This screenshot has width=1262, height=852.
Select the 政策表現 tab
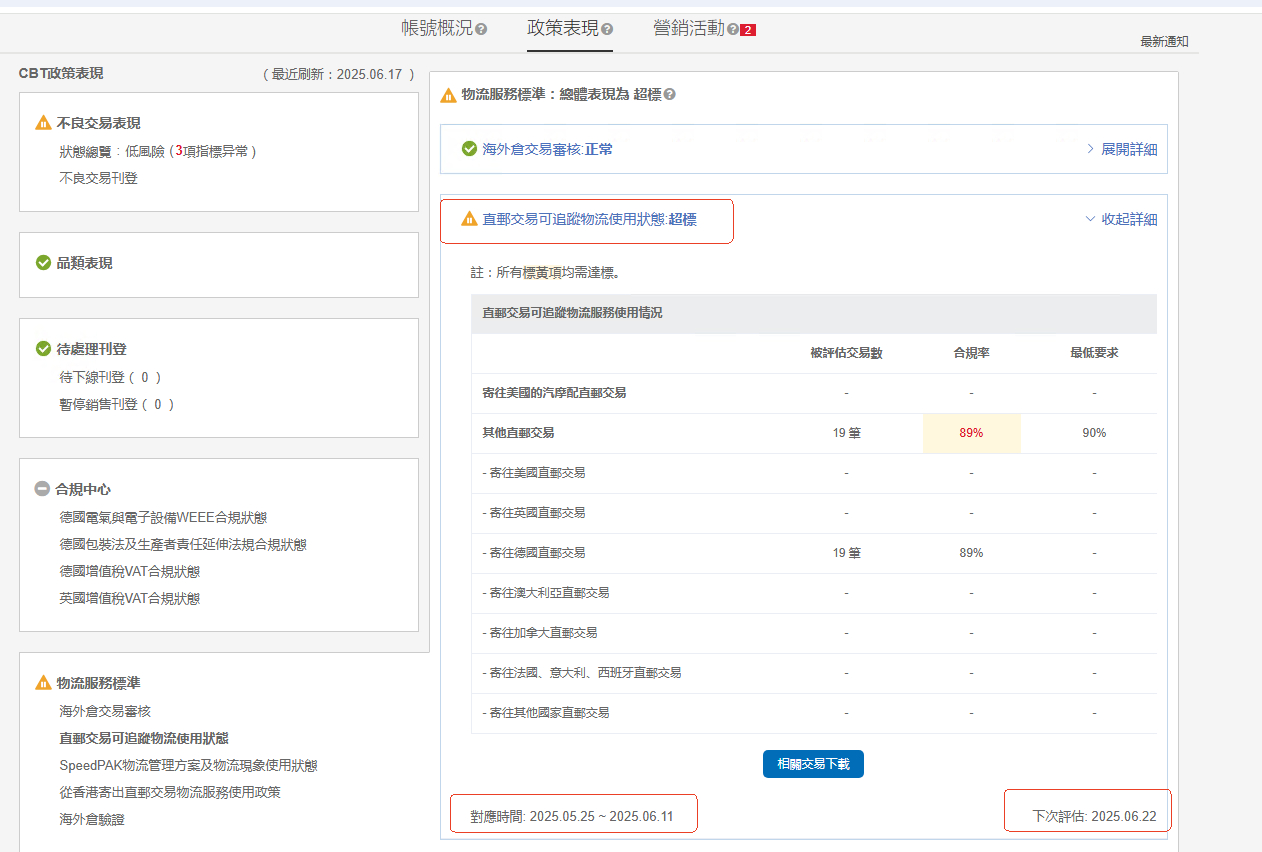[x=563, y=29]
